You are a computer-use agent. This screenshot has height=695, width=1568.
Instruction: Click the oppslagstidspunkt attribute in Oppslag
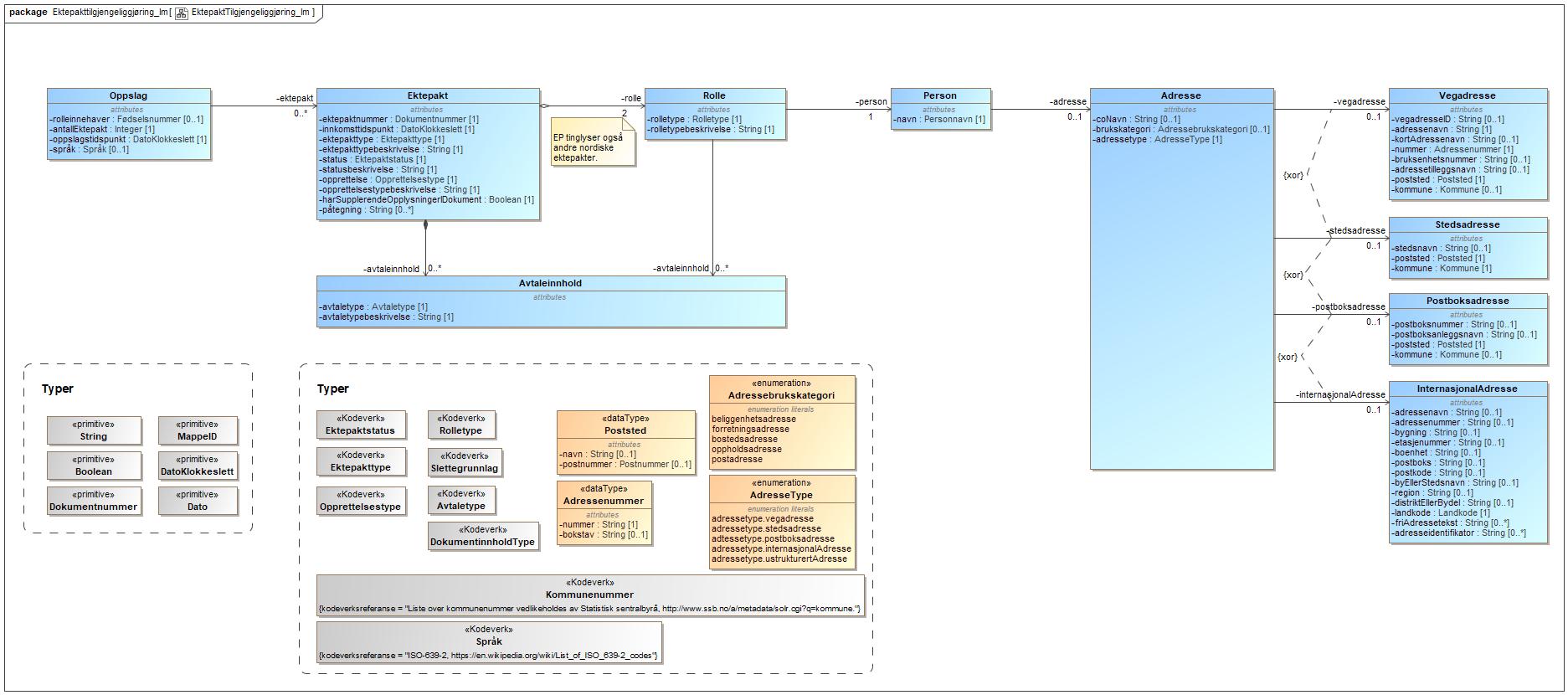point(128,139)
